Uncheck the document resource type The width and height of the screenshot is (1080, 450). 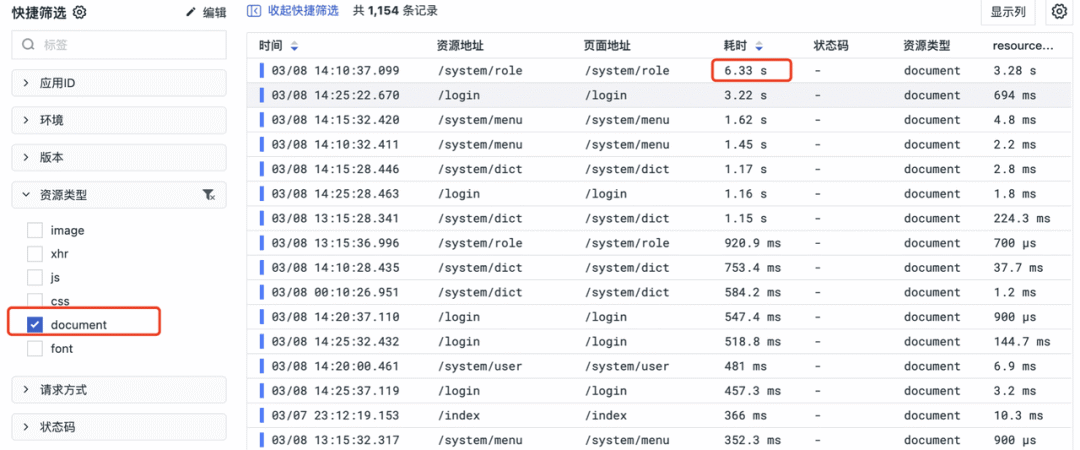pos(34,325)
